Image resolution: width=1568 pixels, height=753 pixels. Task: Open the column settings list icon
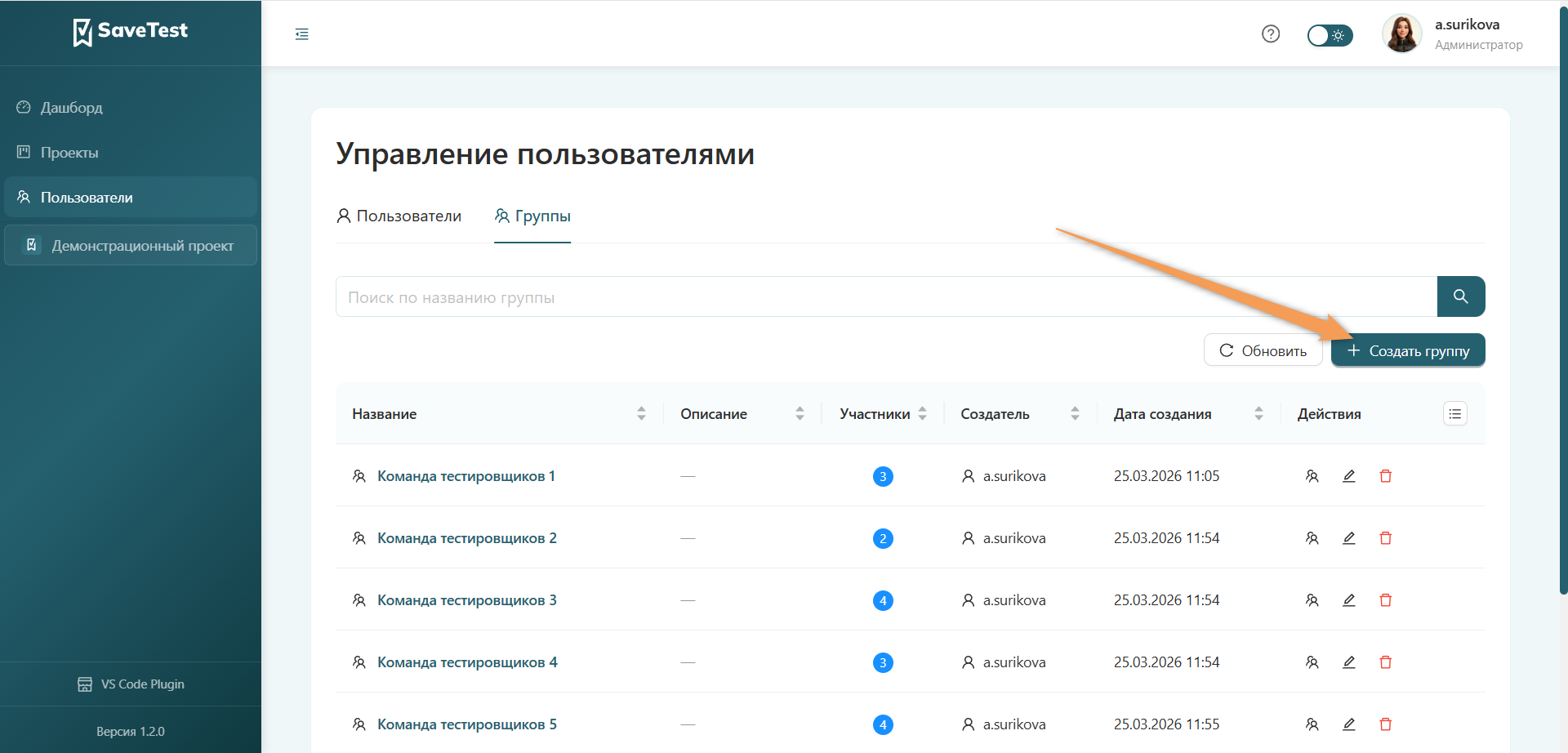point(1454,413)
